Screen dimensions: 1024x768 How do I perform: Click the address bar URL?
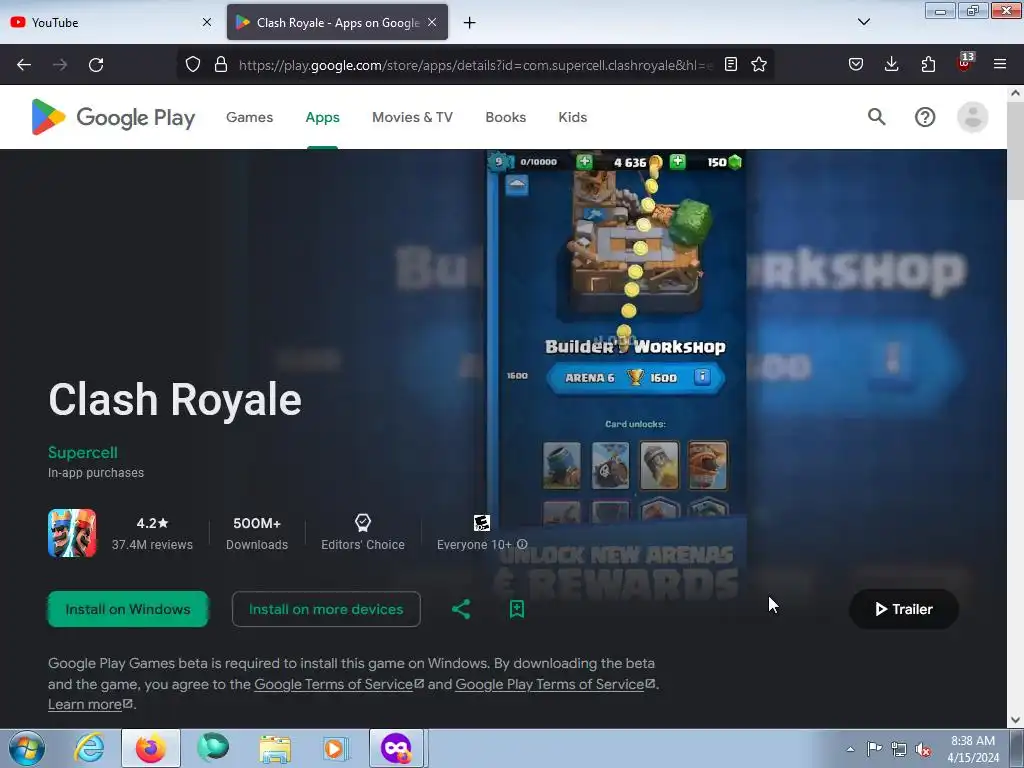pos(475,65)
